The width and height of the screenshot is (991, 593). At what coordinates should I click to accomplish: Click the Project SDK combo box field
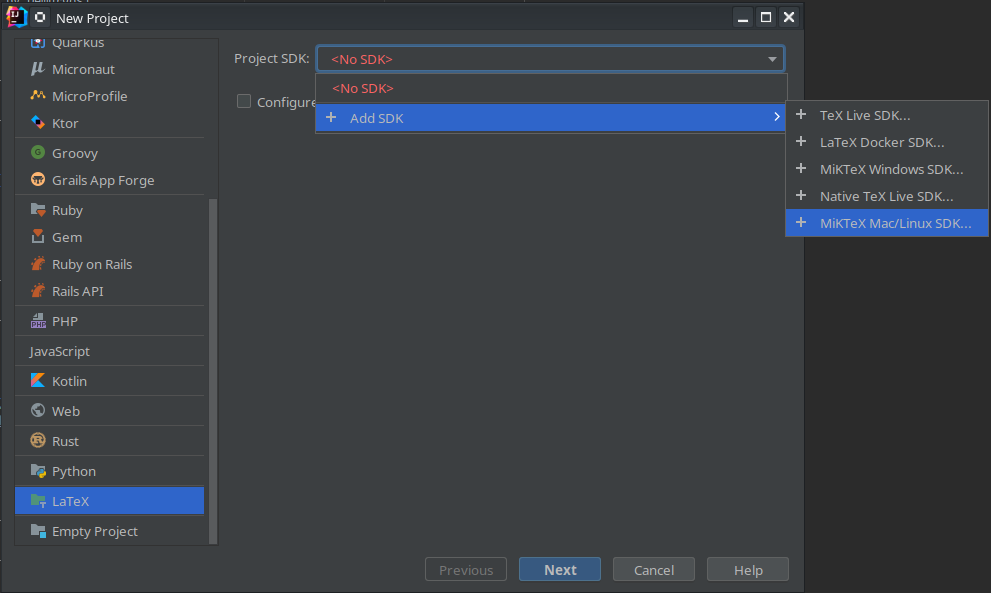[x=550, y=59]
